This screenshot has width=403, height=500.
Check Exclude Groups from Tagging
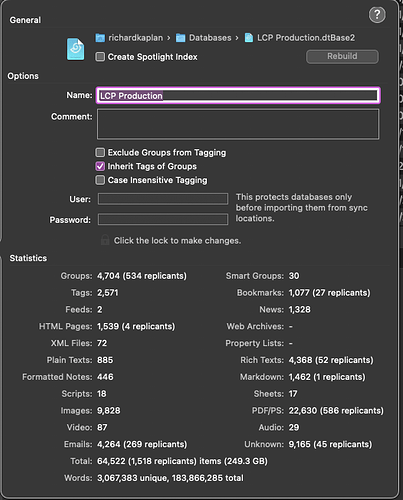click(100, 153)
